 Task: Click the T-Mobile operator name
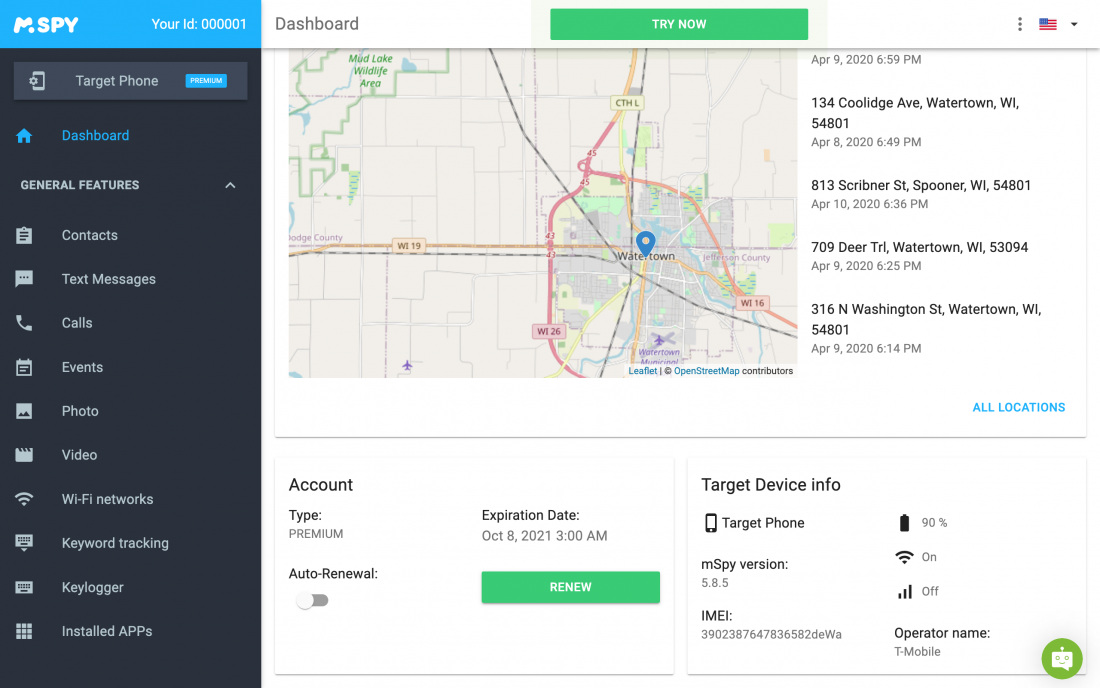pyautogui.click(x=917, y=652)
